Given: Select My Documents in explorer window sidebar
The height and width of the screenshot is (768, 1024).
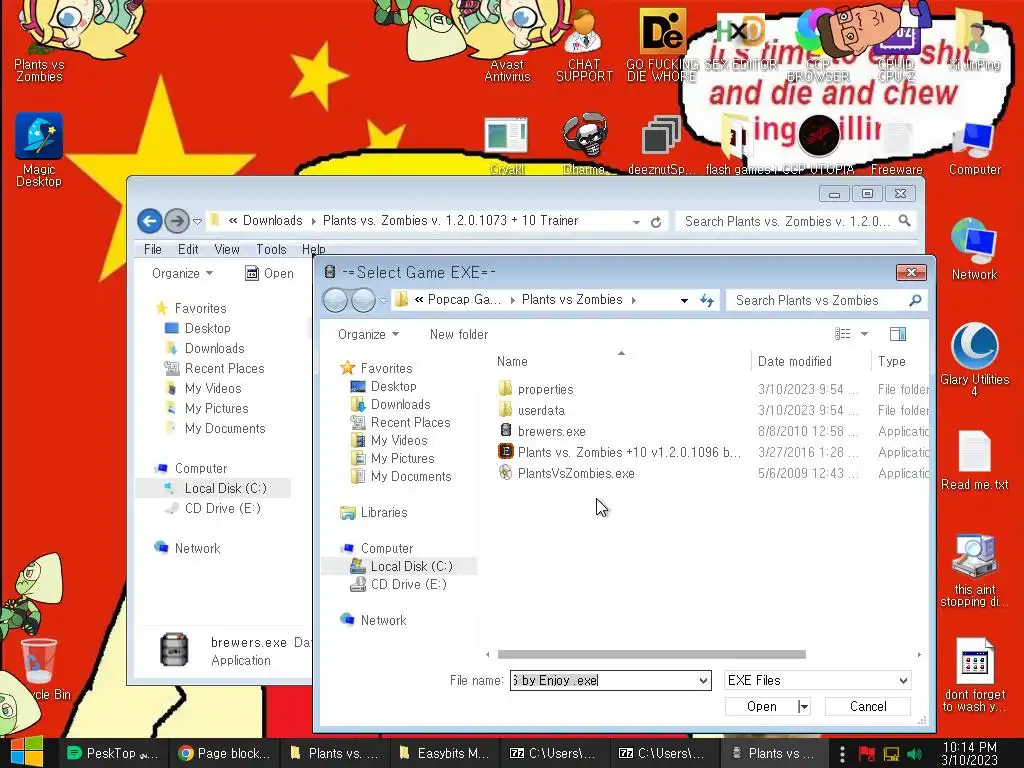Looking at the screenshot, I should 215,428.
